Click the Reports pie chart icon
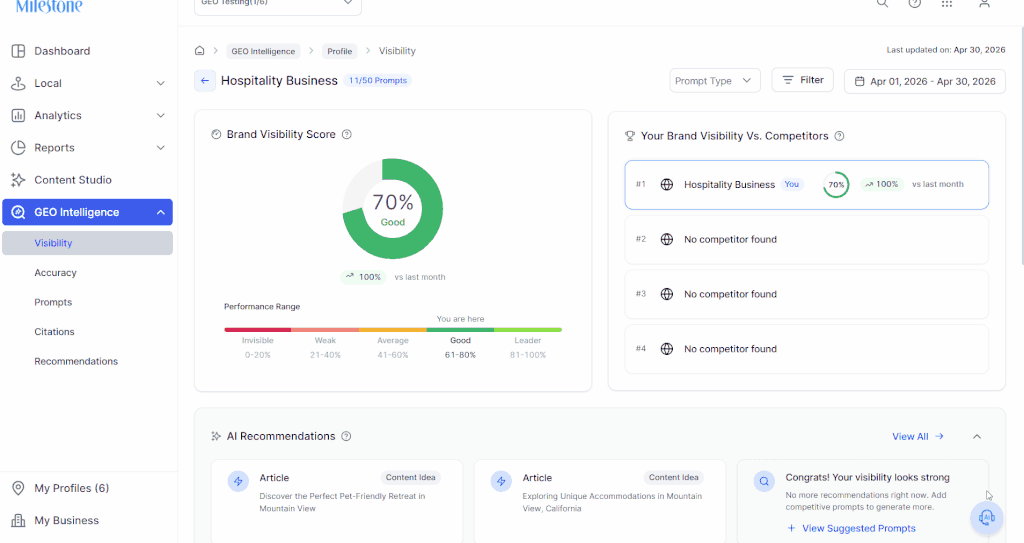This screenshot has height=543, width=1024. click(18, 148)
